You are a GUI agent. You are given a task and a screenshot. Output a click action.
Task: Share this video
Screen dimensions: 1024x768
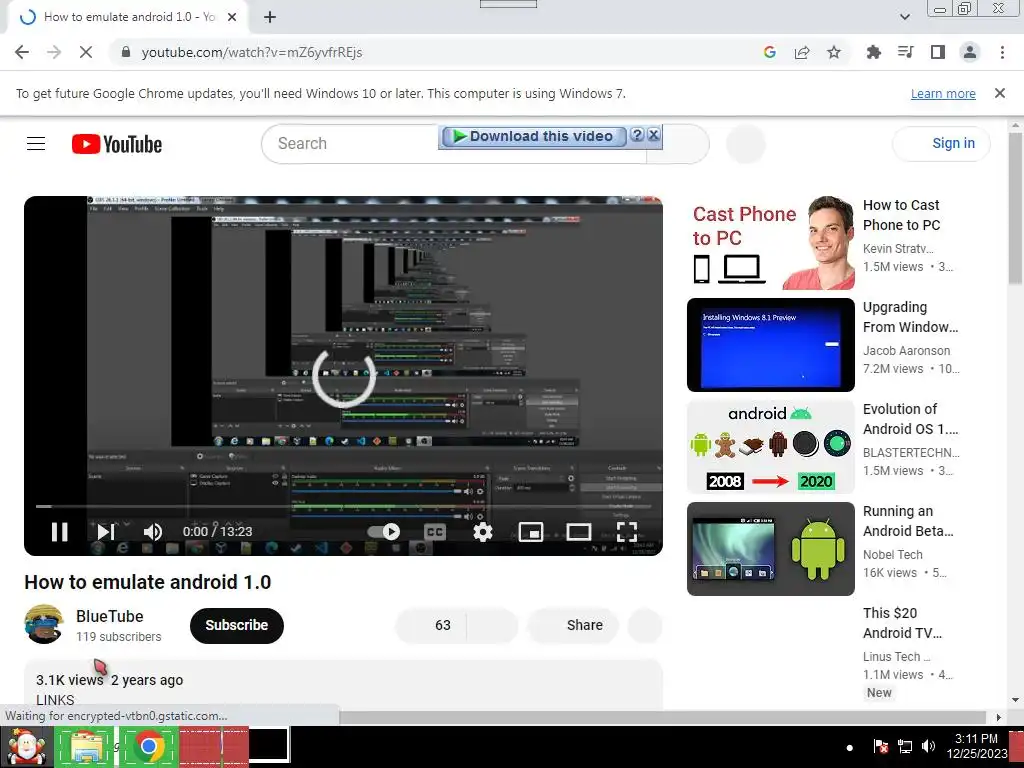573,626
